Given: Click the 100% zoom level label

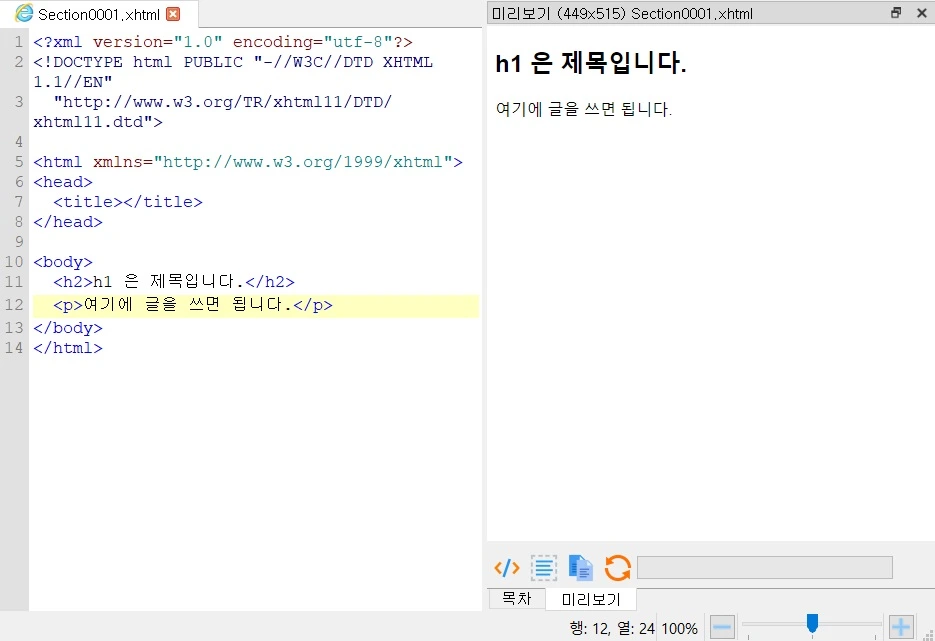Looking at the screenshot, I should click(x=679, y=628).
